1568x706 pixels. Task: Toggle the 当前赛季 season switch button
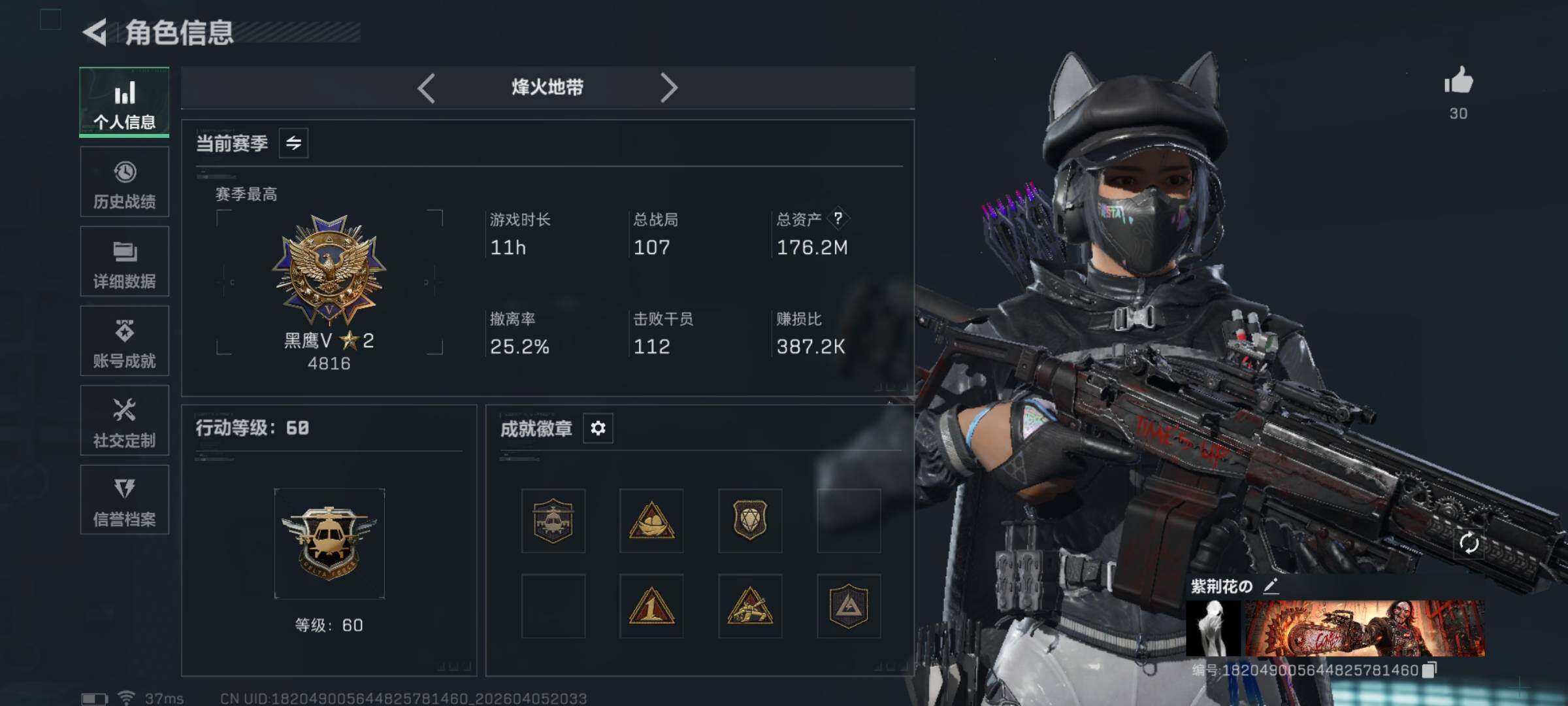tap(294, 143)
